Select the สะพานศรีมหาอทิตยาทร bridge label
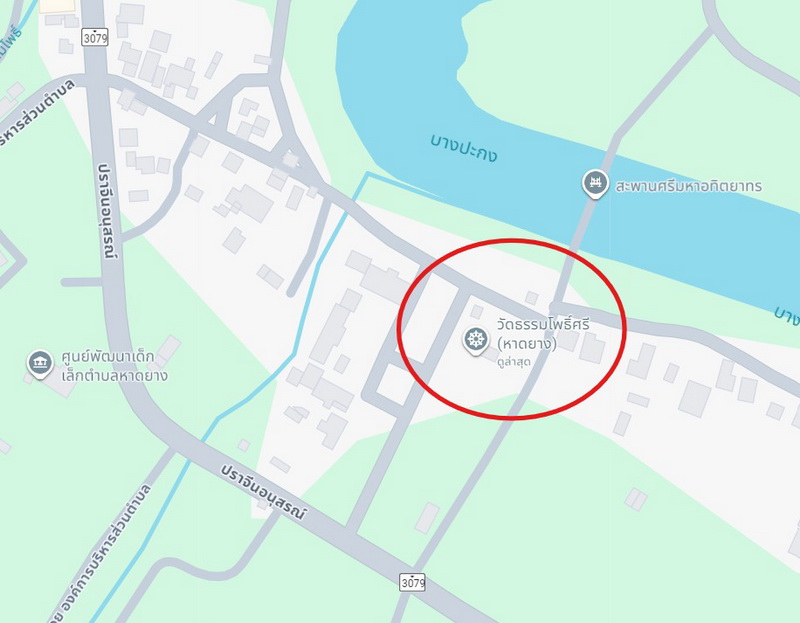 coord(688,186)
